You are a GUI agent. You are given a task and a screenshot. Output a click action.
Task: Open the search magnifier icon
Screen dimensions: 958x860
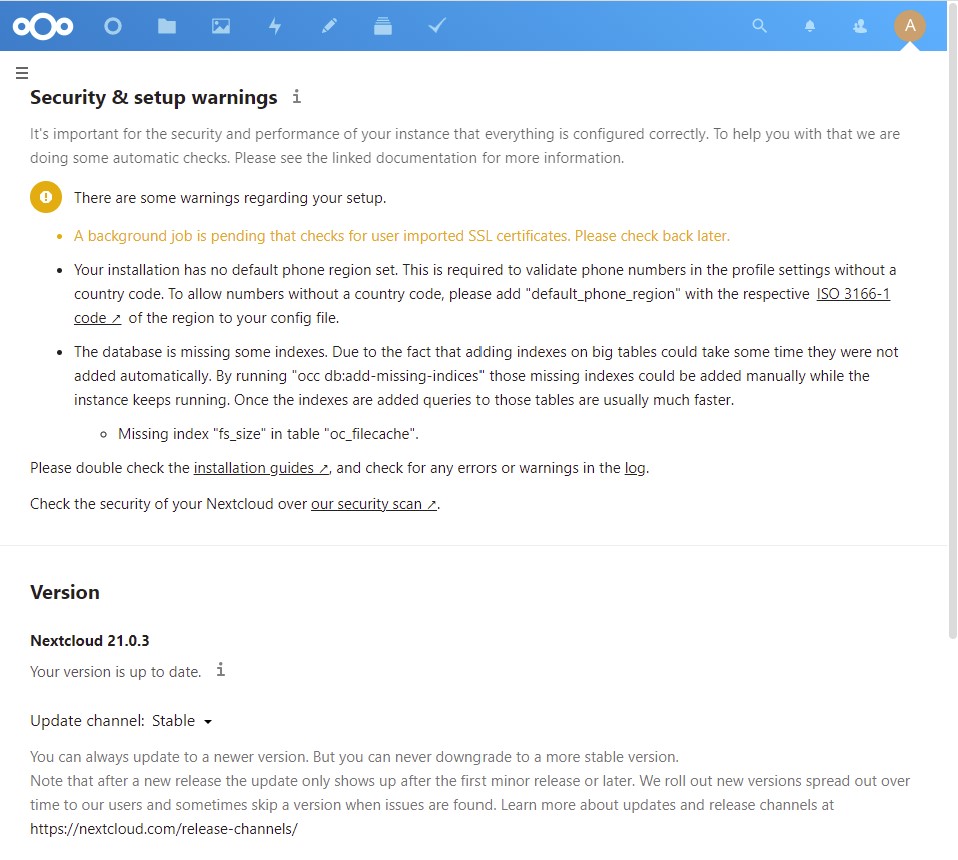(x=759, y=26)
